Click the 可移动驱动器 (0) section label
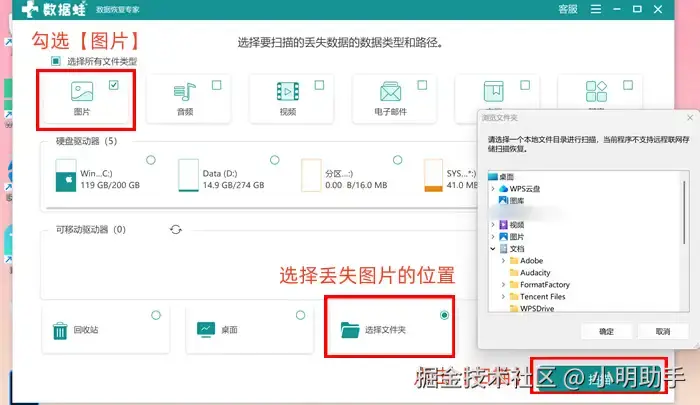This screenshot has height=405, width=700. click(x=91, y=230)
